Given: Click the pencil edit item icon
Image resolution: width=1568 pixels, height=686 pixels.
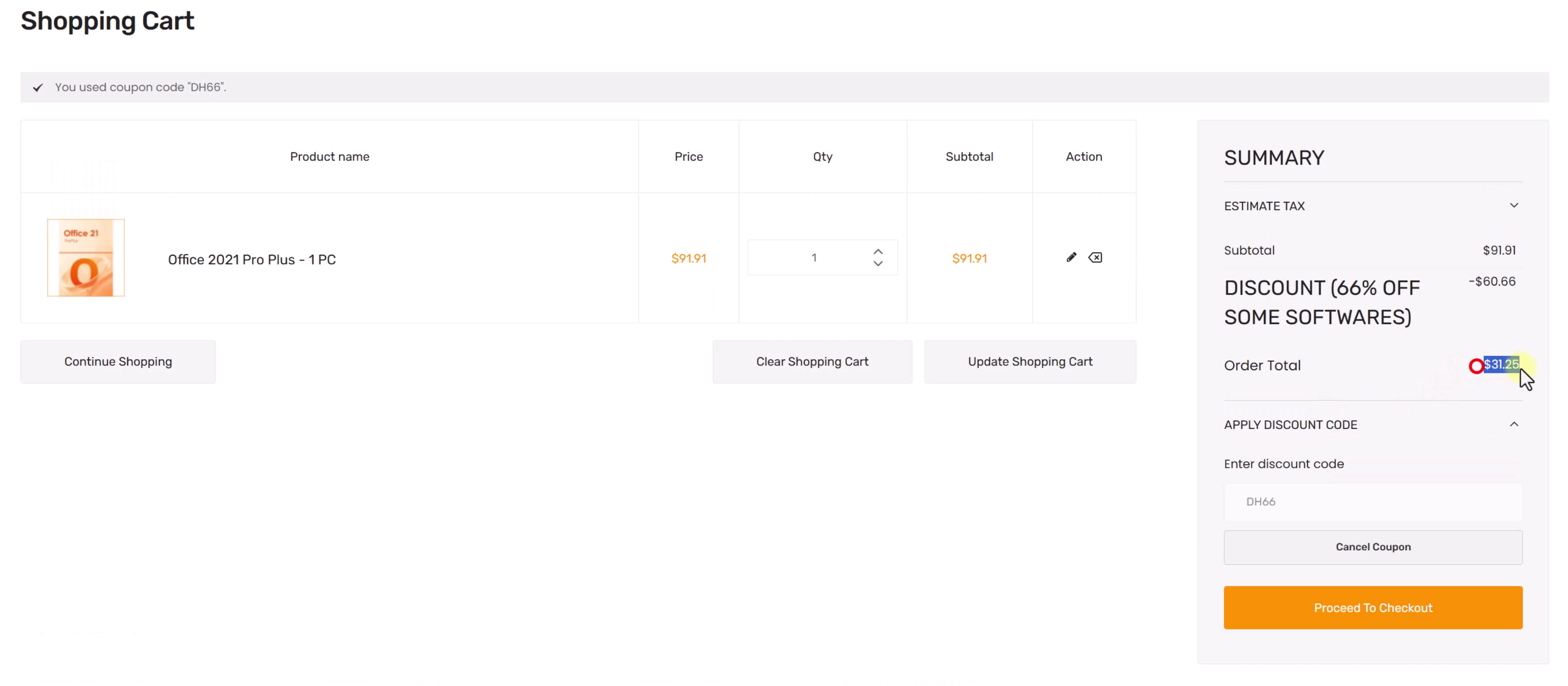Looking at the screenshot, I should point(1071,257).
